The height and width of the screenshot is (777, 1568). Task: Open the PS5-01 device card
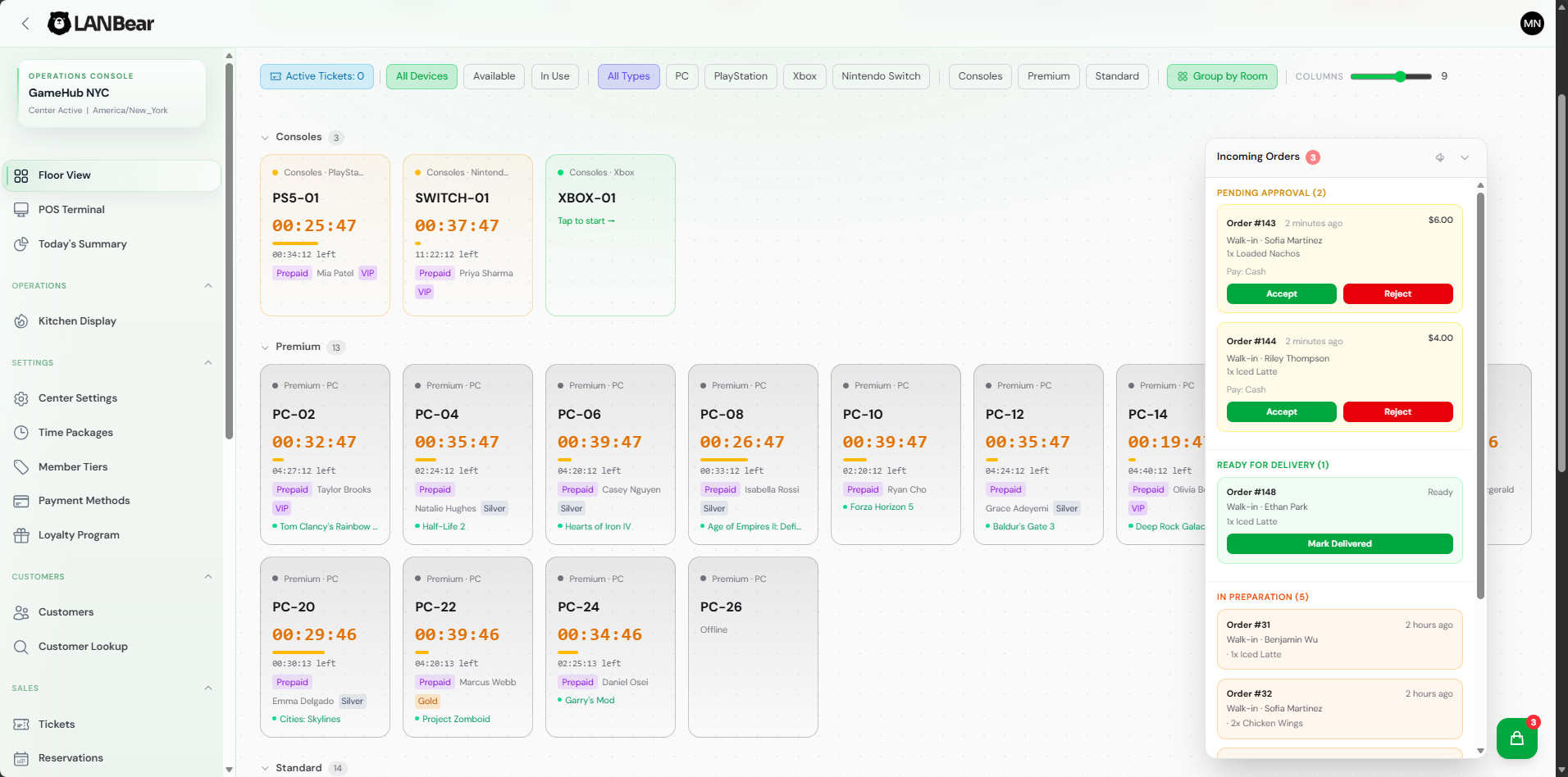click(325, 235)
